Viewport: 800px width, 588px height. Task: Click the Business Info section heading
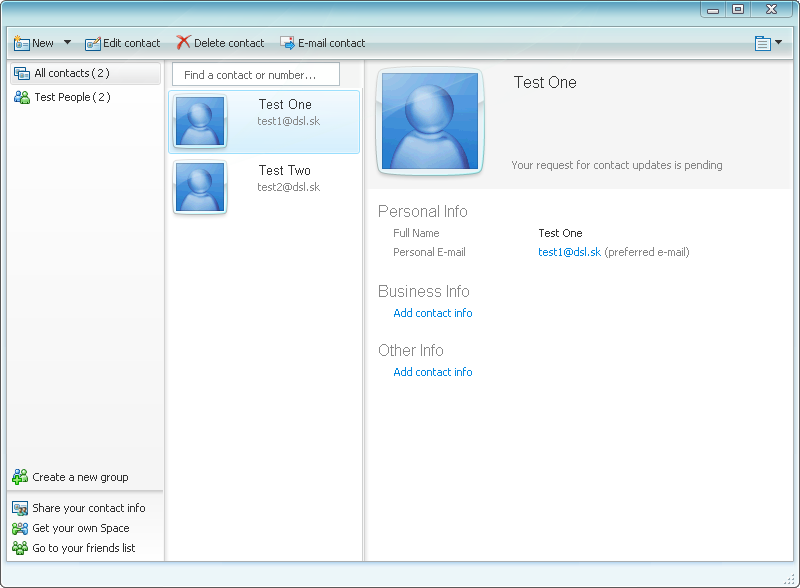click(423, 291)
